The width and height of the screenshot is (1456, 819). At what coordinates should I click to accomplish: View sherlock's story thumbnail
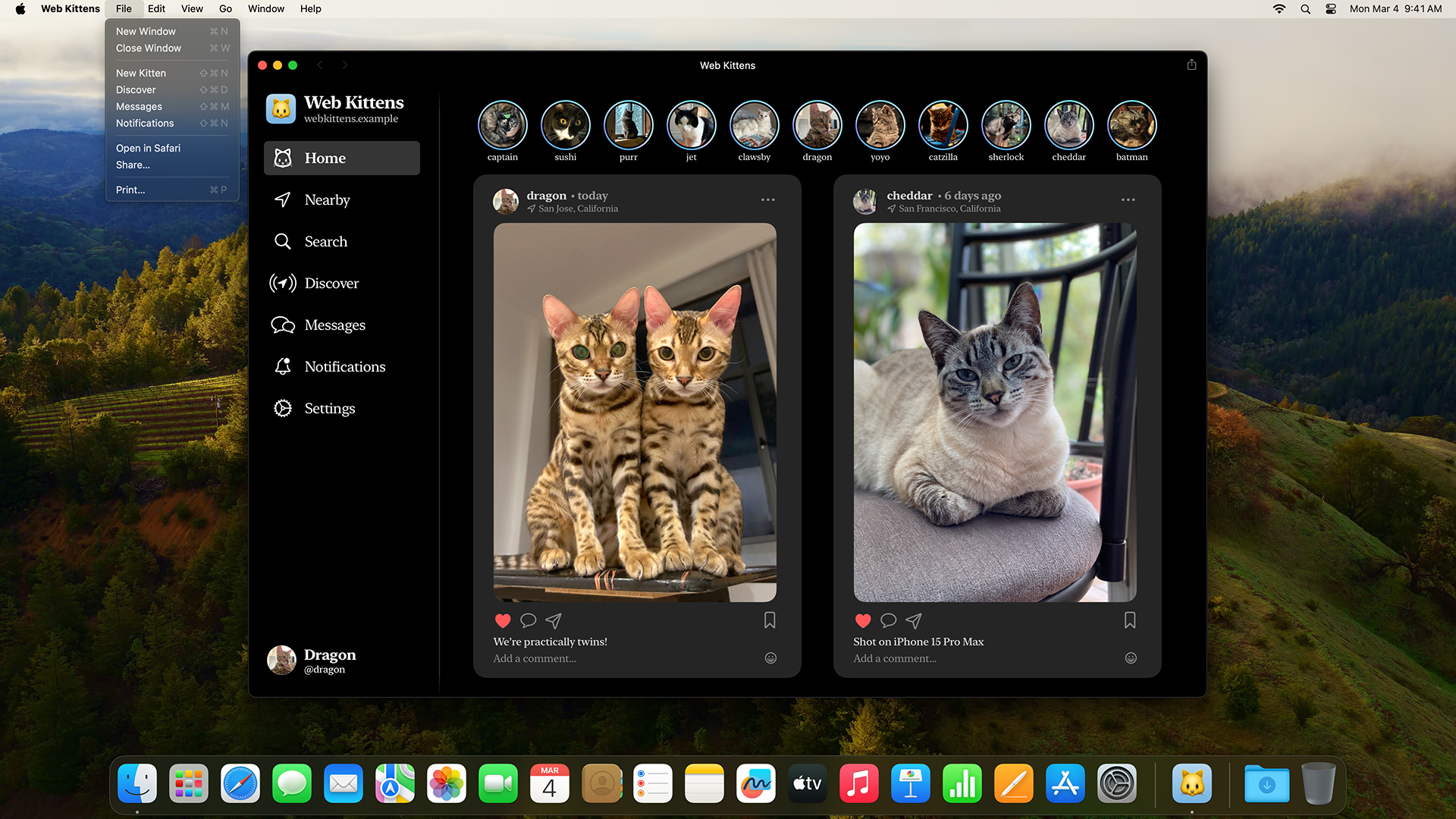point(1006,125)
